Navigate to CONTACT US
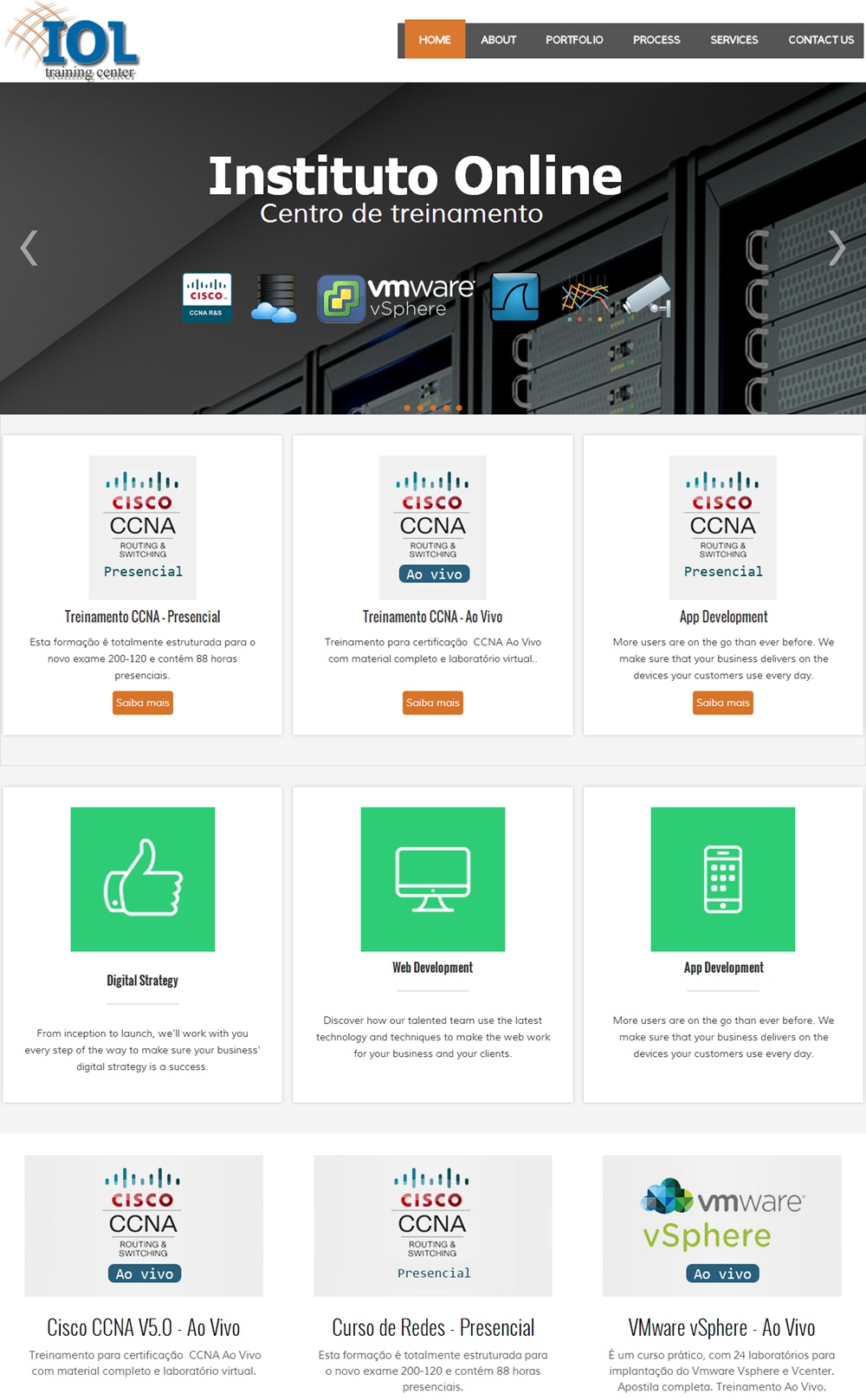This screenshot has width=866, height=1400. [x=821, y=40]
